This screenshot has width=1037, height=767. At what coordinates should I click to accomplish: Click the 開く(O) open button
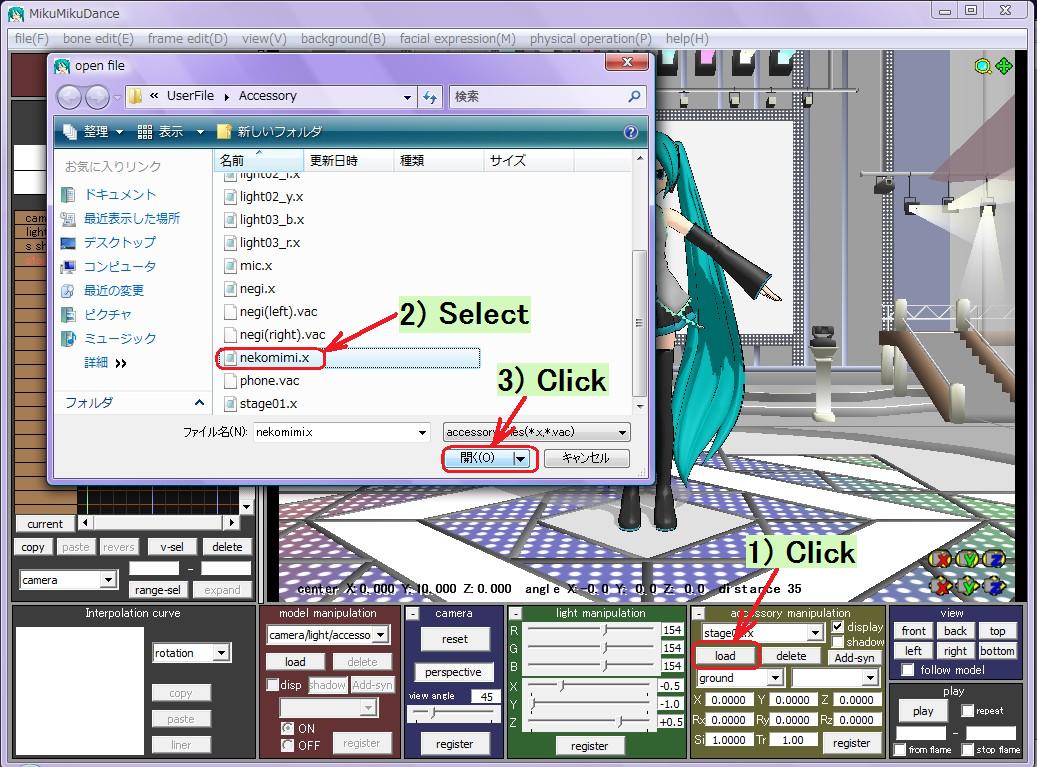[478, 458]
